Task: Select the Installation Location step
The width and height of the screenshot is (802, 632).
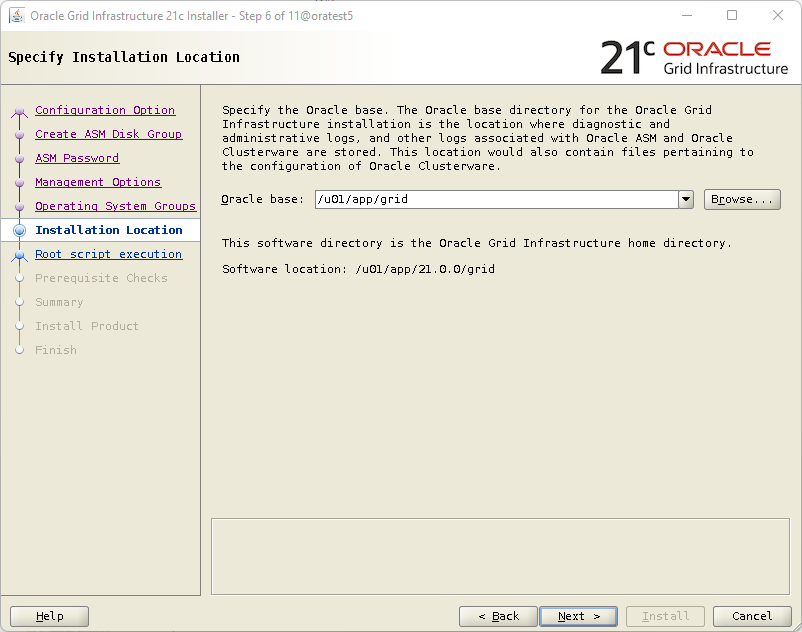Action: tap(108, 230)
